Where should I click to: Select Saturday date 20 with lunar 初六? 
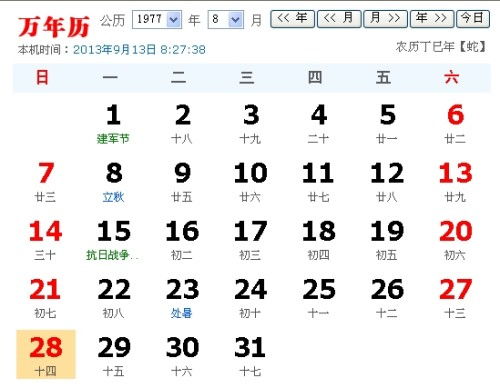[x=455, y=240]
